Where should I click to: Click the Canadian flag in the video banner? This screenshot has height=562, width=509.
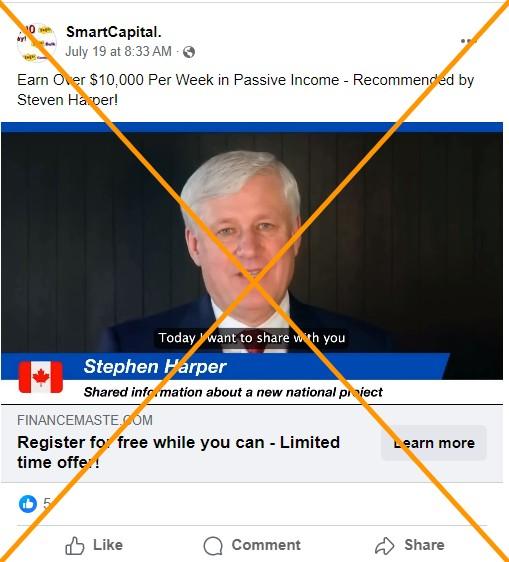click(41, 377)
